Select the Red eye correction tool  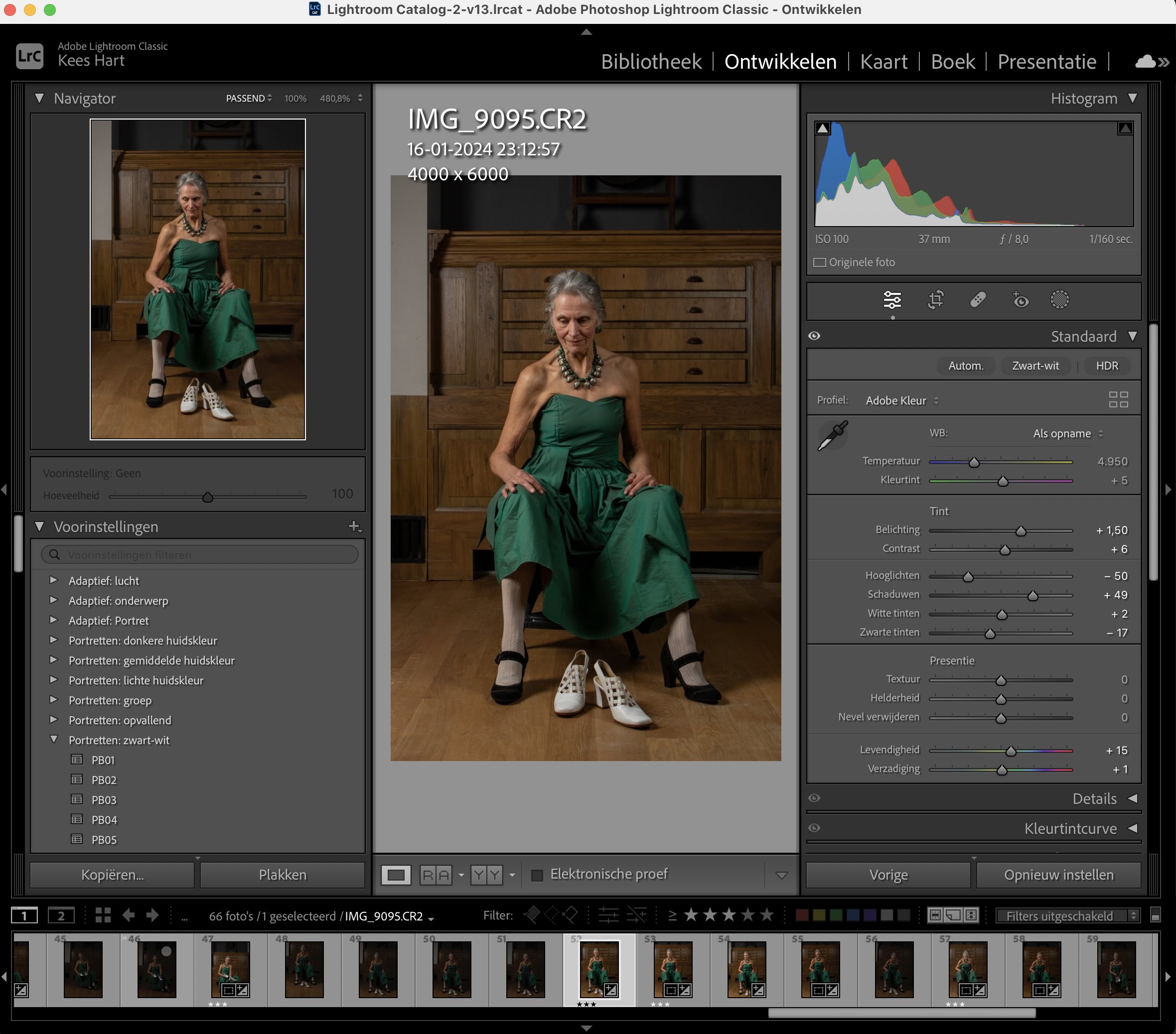[x=1020, y=300]
